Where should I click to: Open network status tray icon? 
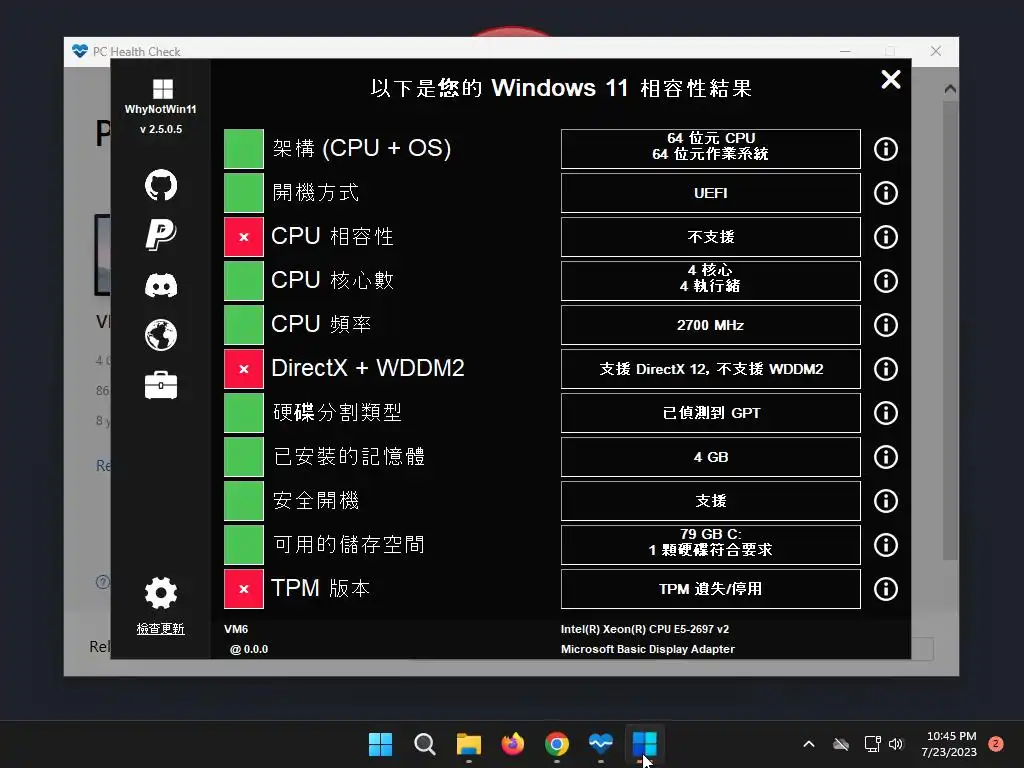pos(872,744)
